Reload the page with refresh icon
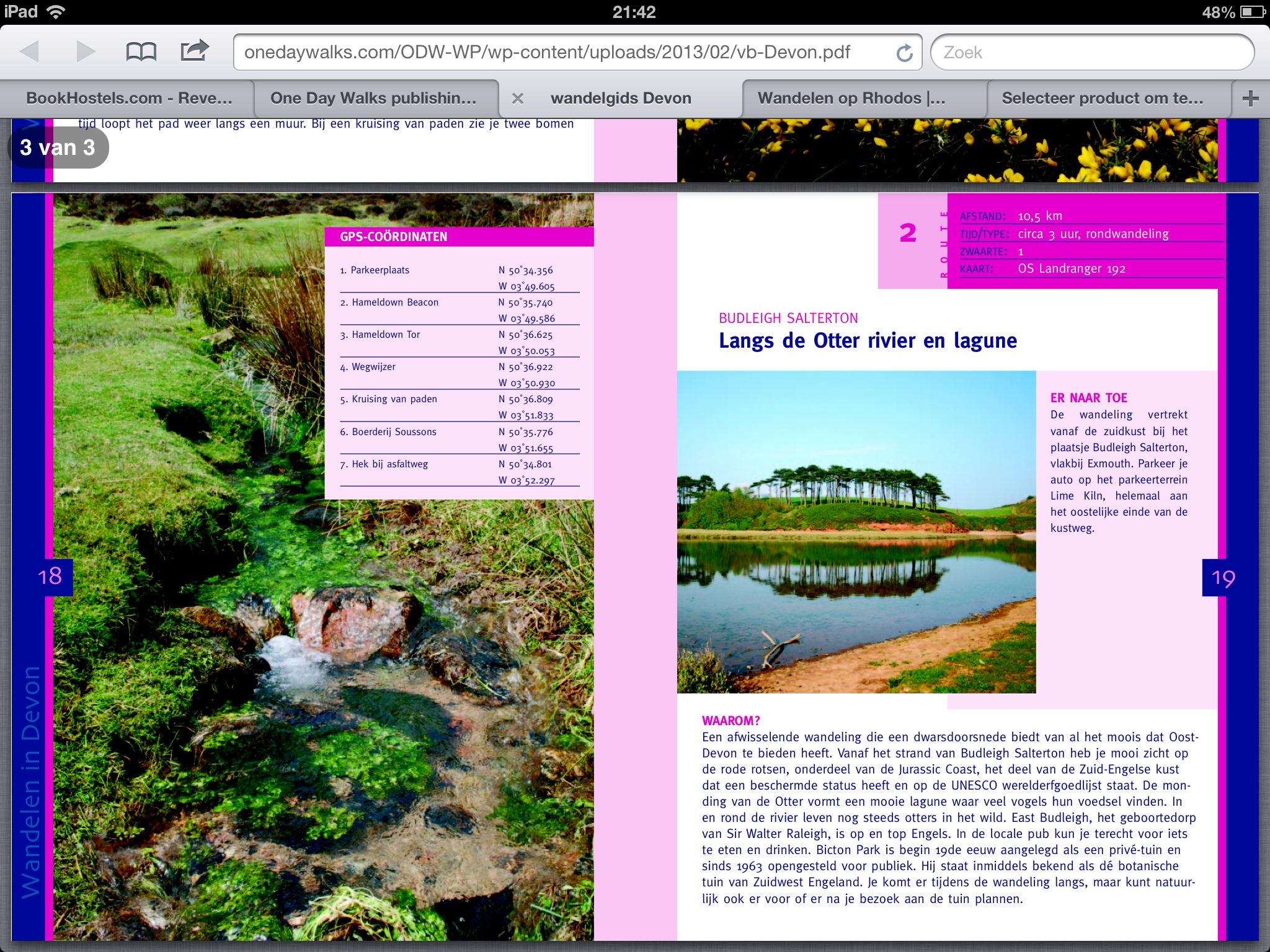Viewport: 1270px width, 952px height. pos(904,53)
